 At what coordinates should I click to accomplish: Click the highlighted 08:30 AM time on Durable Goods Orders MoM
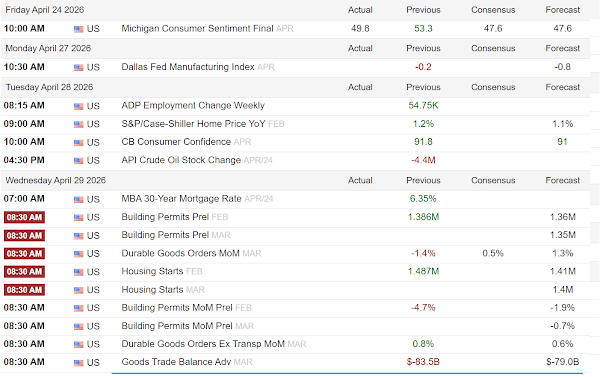click(24, 254)
